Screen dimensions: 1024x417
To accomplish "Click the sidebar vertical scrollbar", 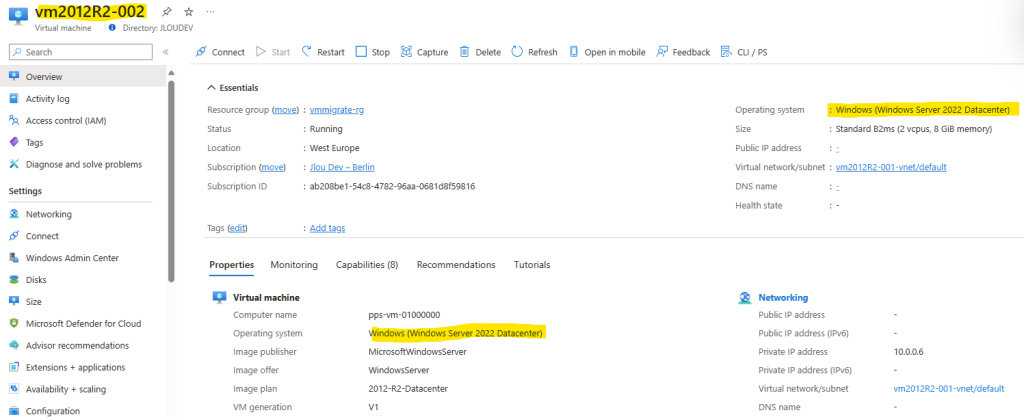I will pos(171,180).
